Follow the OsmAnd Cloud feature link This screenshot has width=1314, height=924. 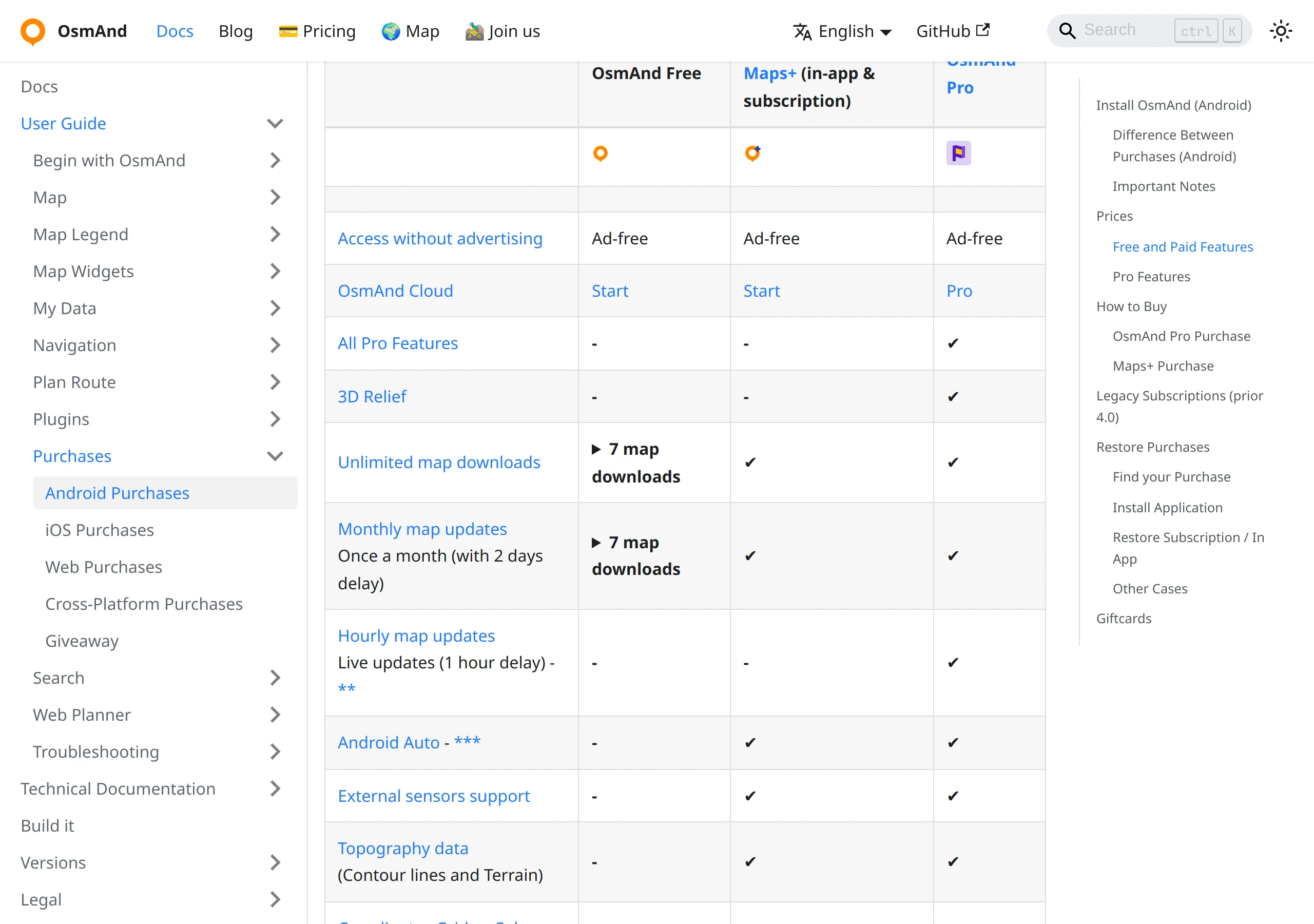click(395, 291)
